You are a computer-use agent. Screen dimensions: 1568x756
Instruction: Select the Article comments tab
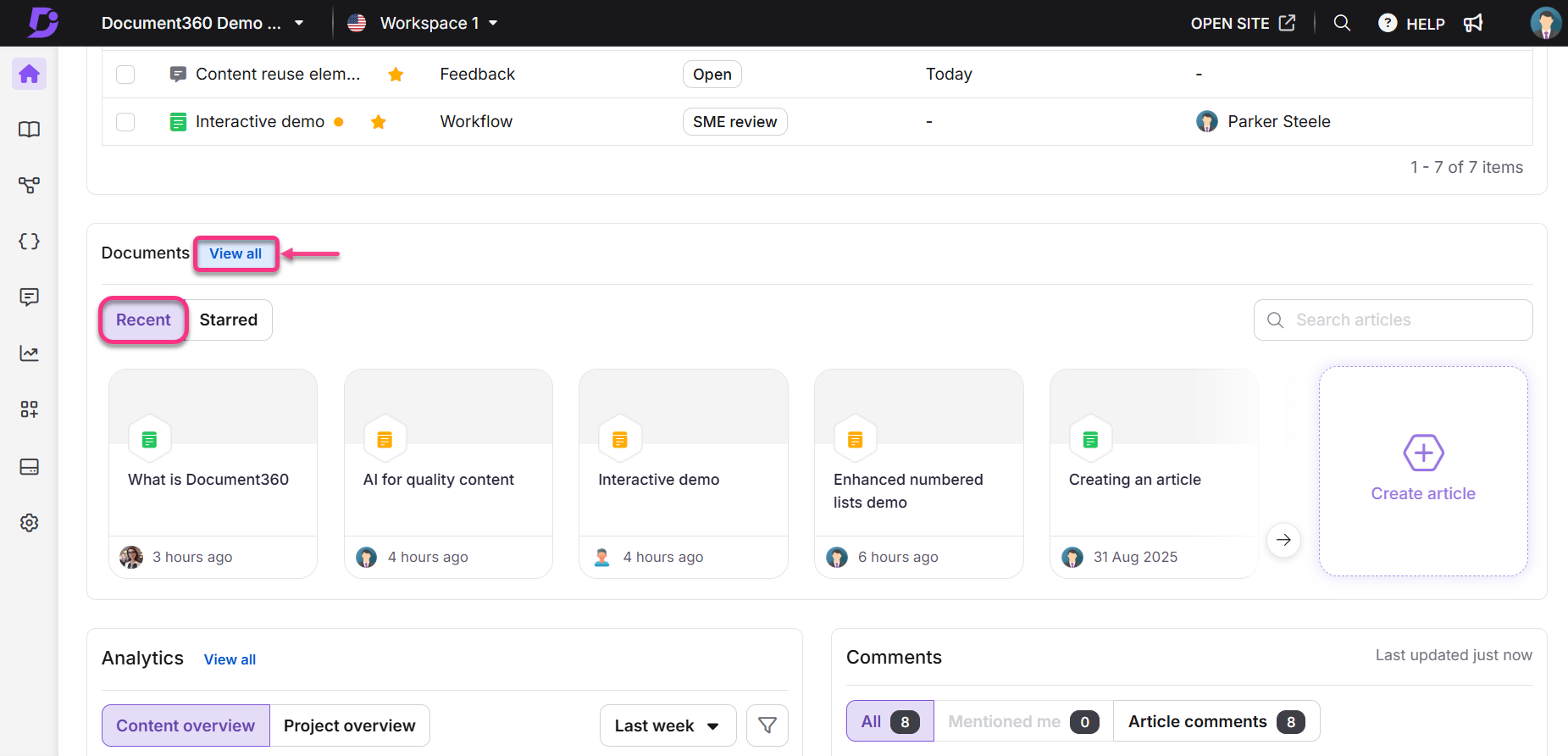(1216, 721)
